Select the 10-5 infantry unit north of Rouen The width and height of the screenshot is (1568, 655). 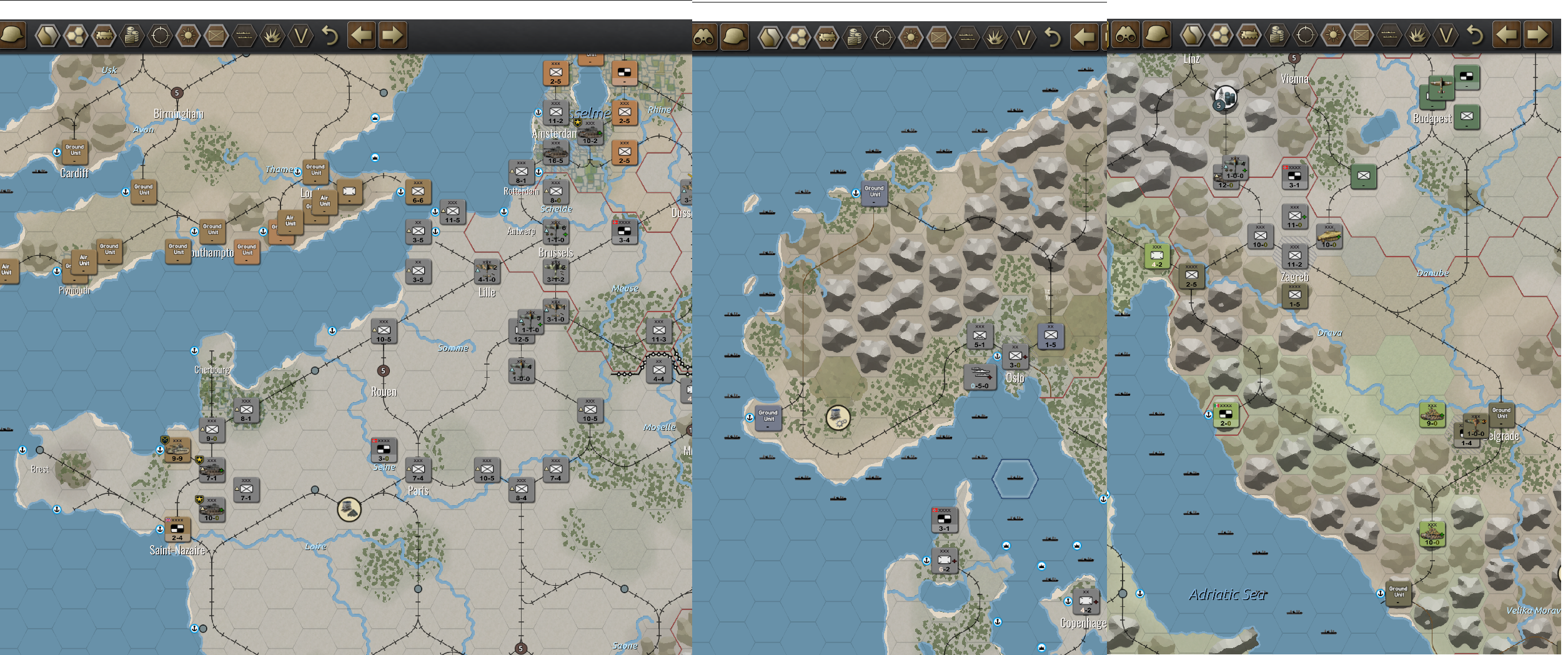384,332
